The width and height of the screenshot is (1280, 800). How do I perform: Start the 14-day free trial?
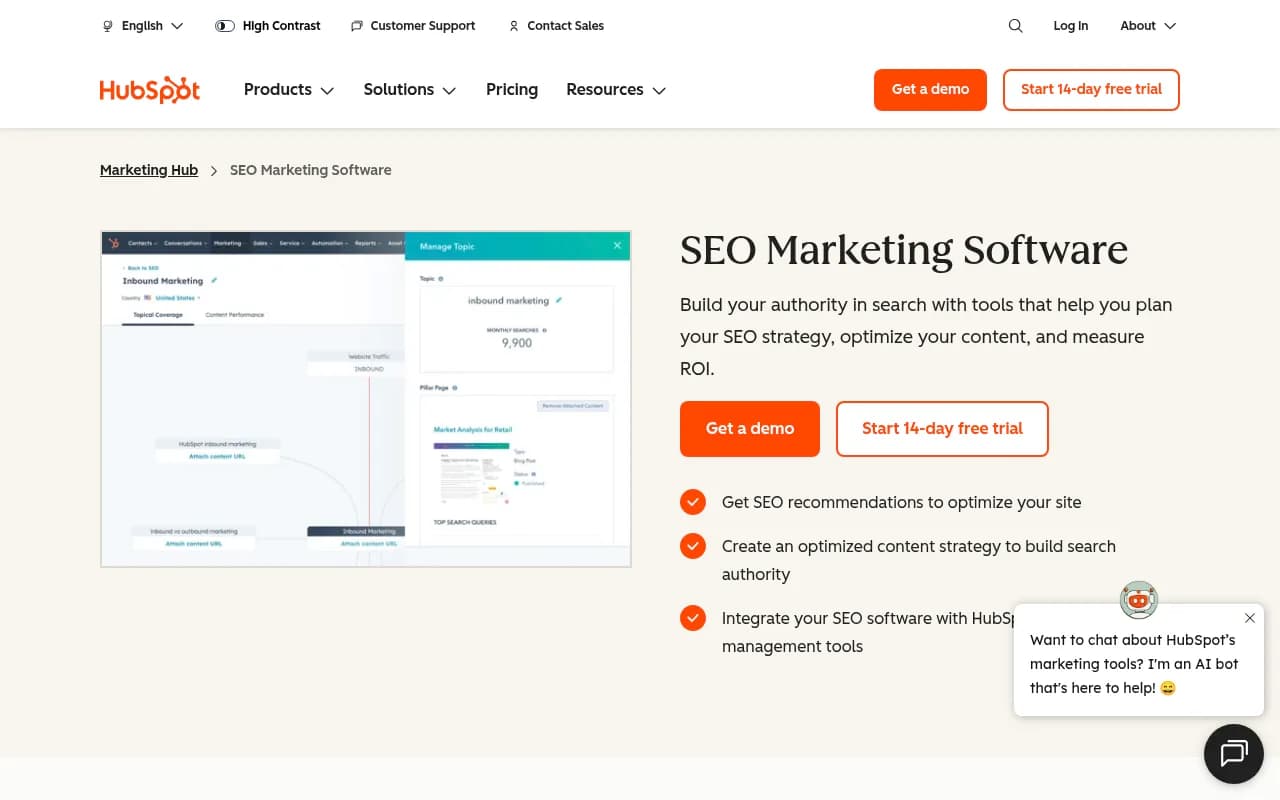pos(1091,89)
